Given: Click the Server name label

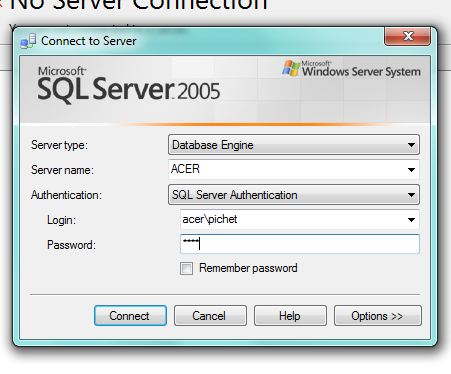Looking at the screenshot, I should pos(62,170).
